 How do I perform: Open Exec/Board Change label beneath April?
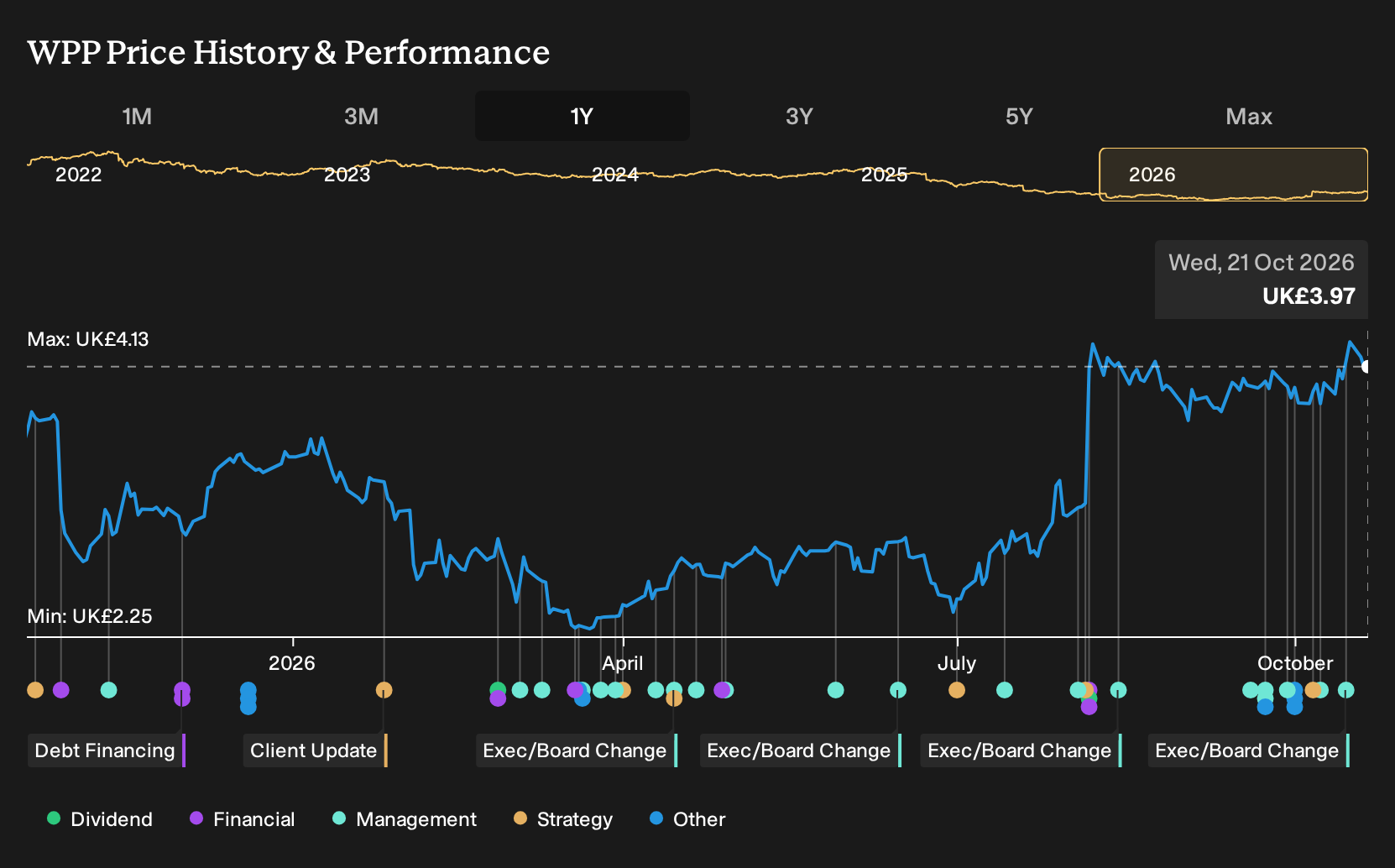(577, 750)
